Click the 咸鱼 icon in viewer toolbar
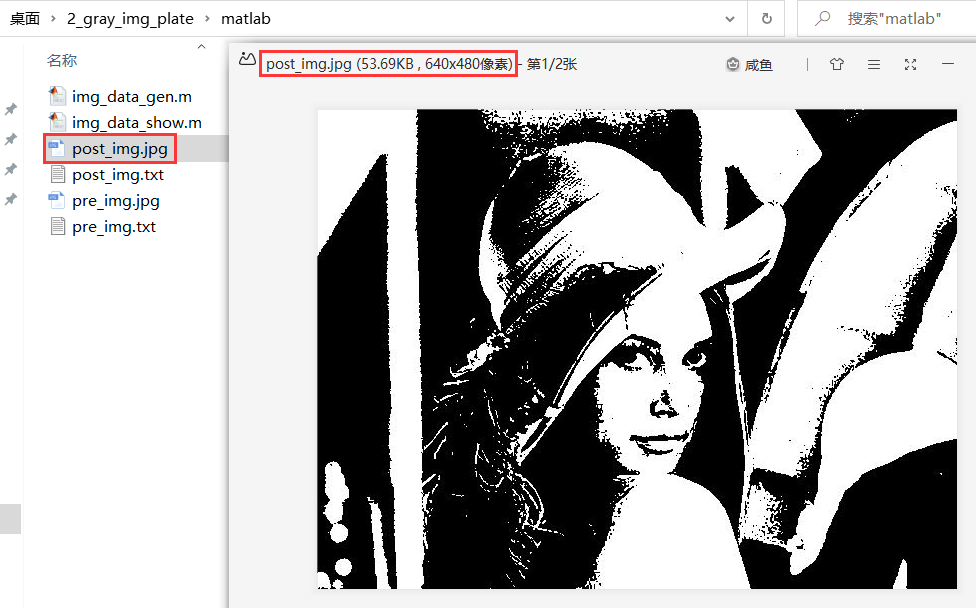Viewport: 976px width, 608px height. (x=733, y=64)
